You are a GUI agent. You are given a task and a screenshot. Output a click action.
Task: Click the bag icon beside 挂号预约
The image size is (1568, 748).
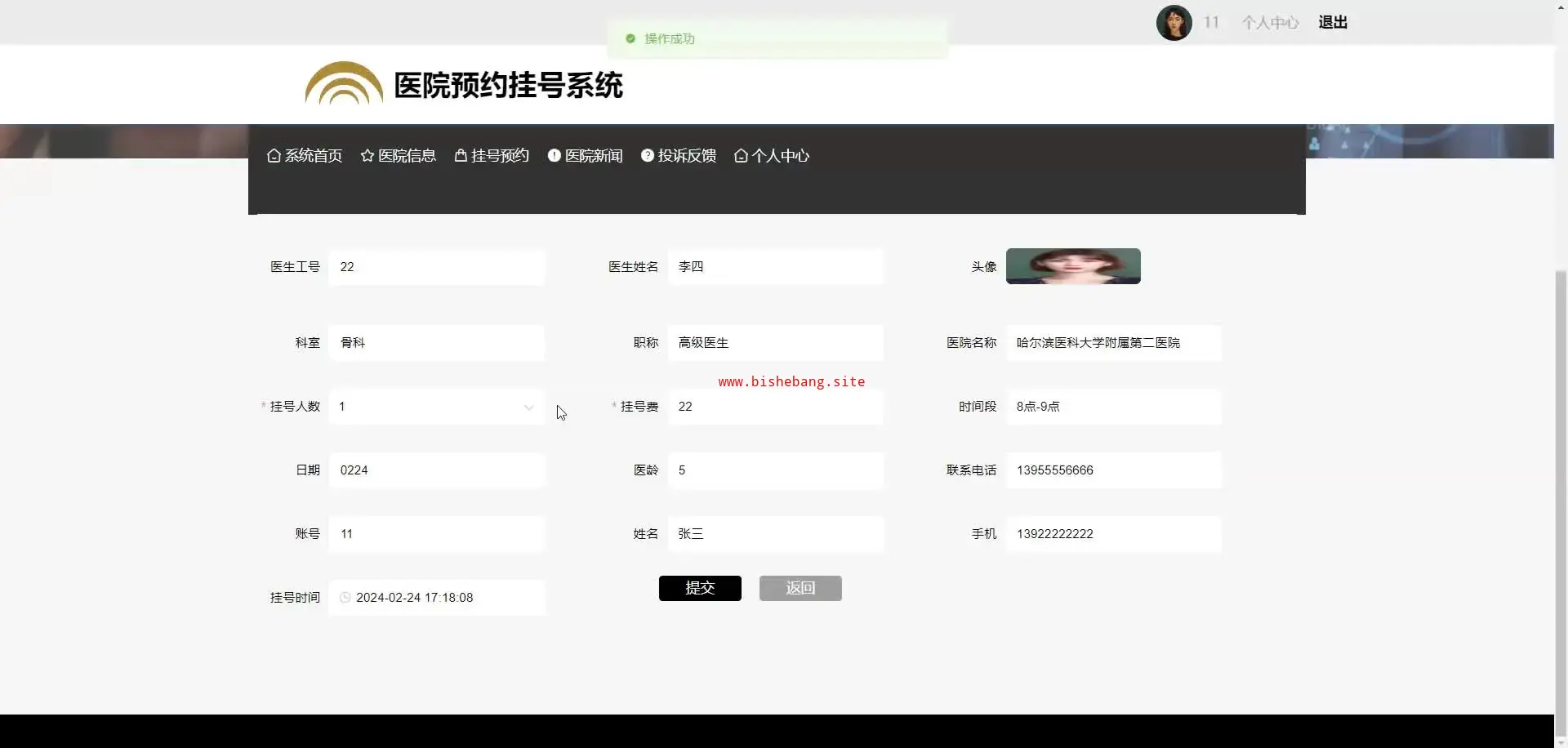[x=461, y=155]
